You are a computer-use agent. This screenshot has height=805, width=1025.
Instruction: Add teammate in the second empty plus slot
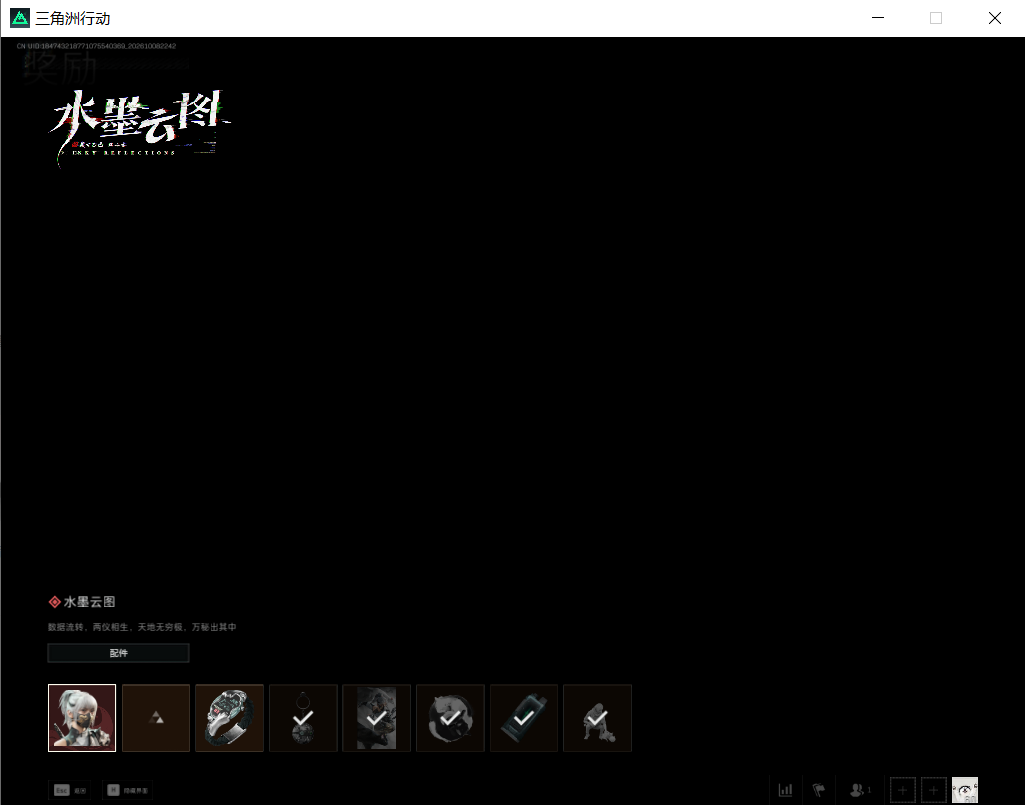pyautogui.click(x=933, y=790)
